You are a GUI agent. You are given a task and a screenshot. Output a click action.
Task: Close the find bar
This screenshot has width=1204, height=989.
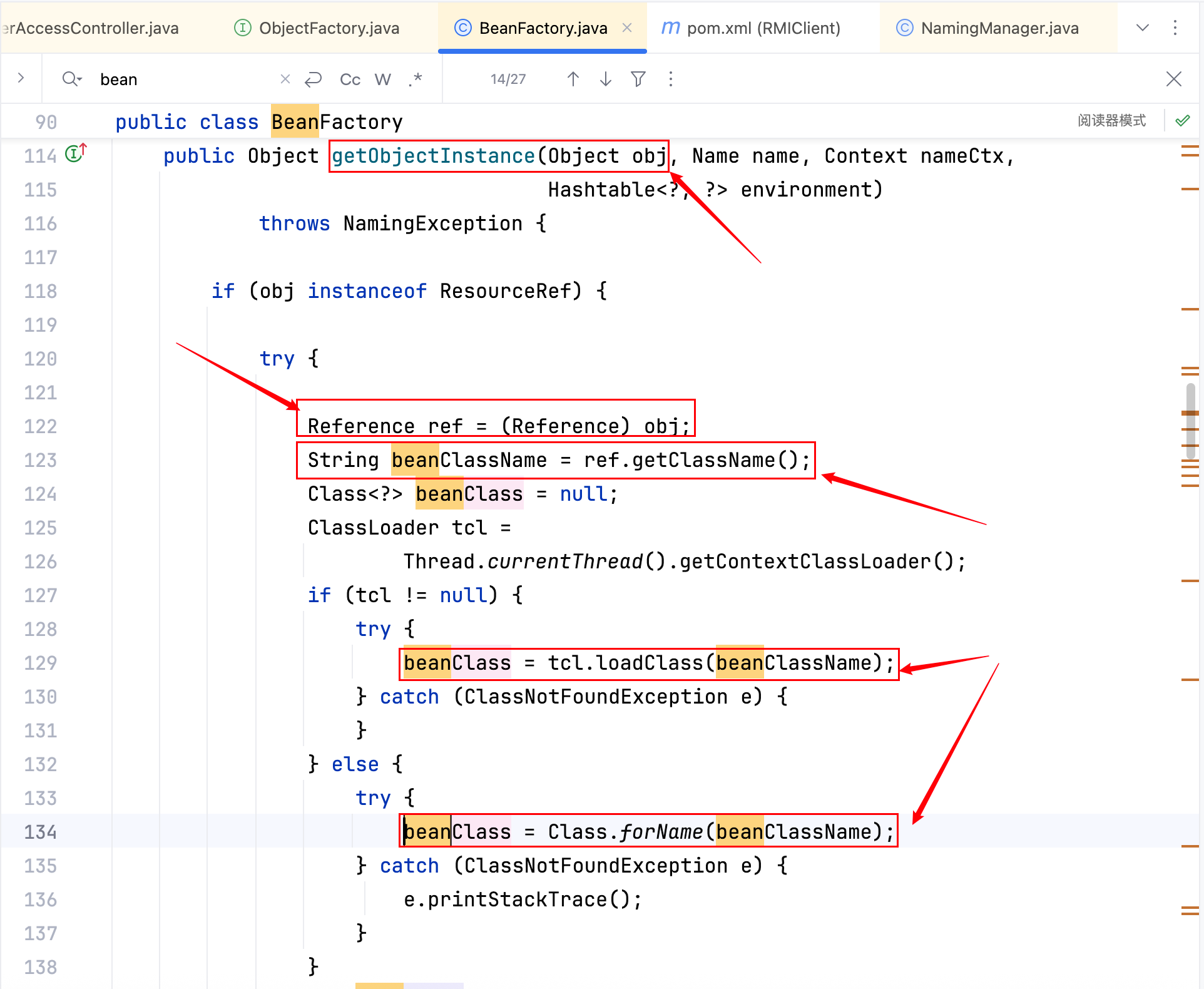click(1173, 79)
